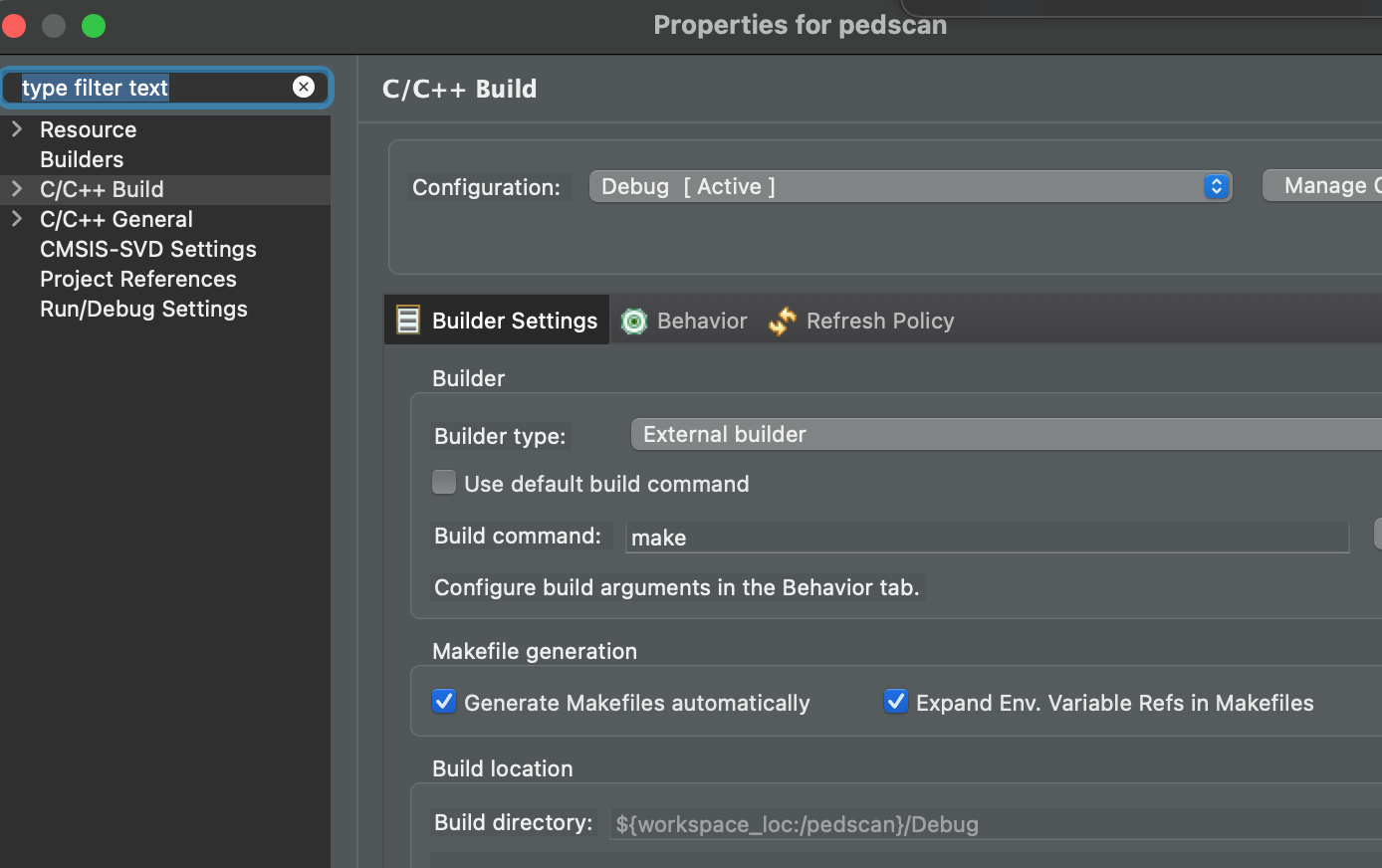Uncheck Generate Makefiles automatically
Screen dimensions: 1382x868
[x=444, y=701]
